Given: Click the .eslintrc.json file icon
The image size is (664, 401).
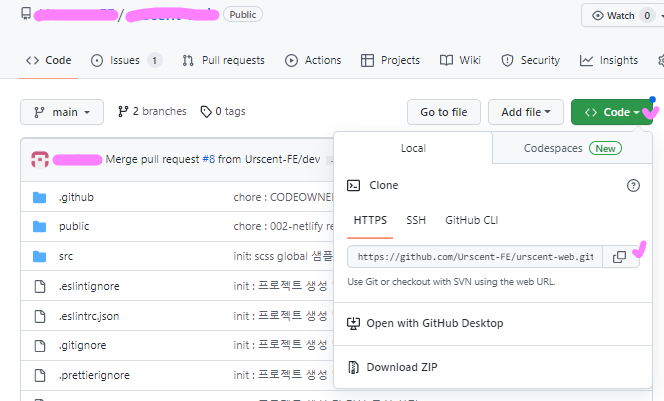Looking at the screenshot, I should pos(40,316).
